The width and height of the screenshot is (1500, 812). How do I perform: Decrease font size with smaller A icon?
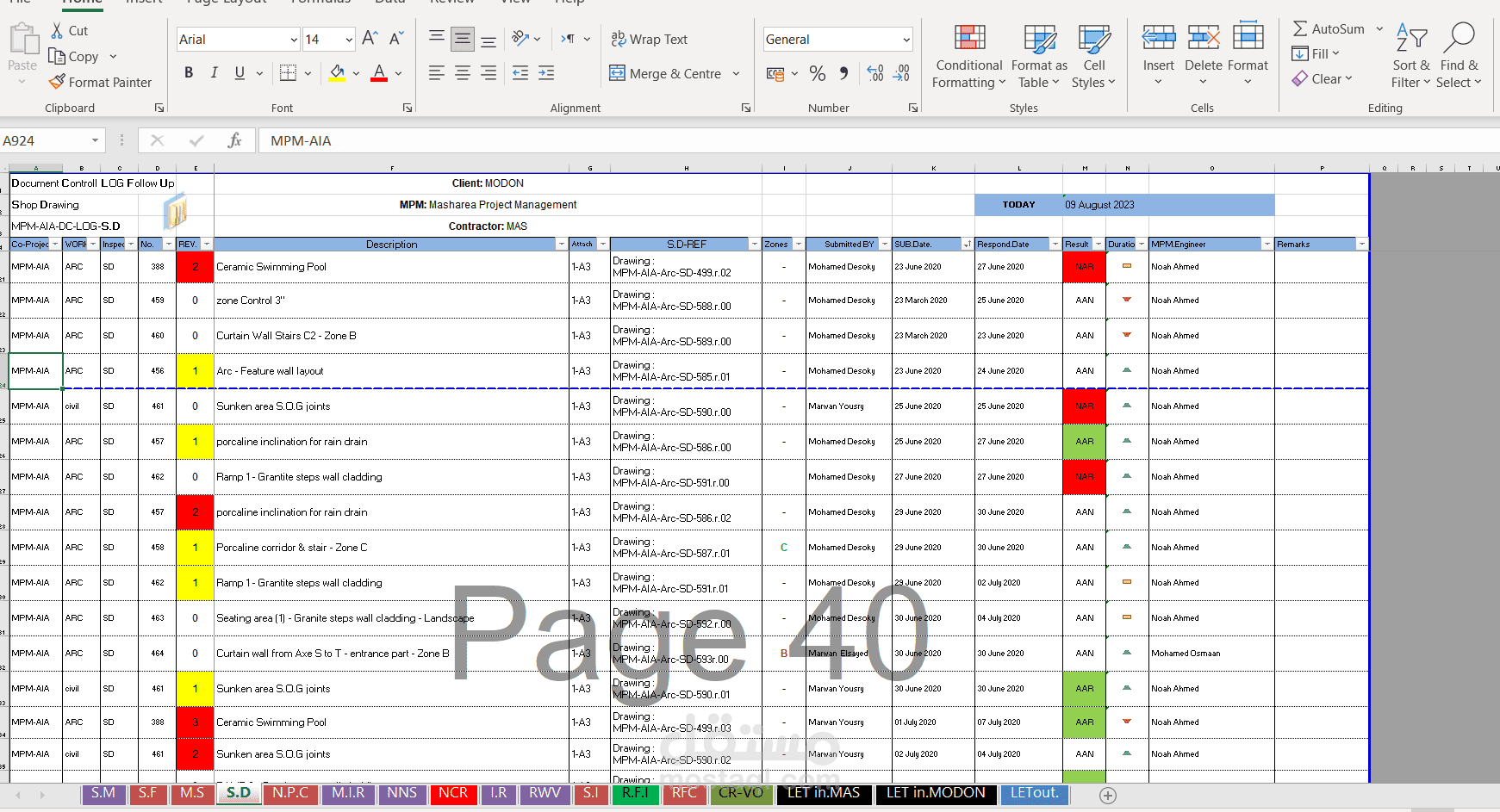pos(396,39)
